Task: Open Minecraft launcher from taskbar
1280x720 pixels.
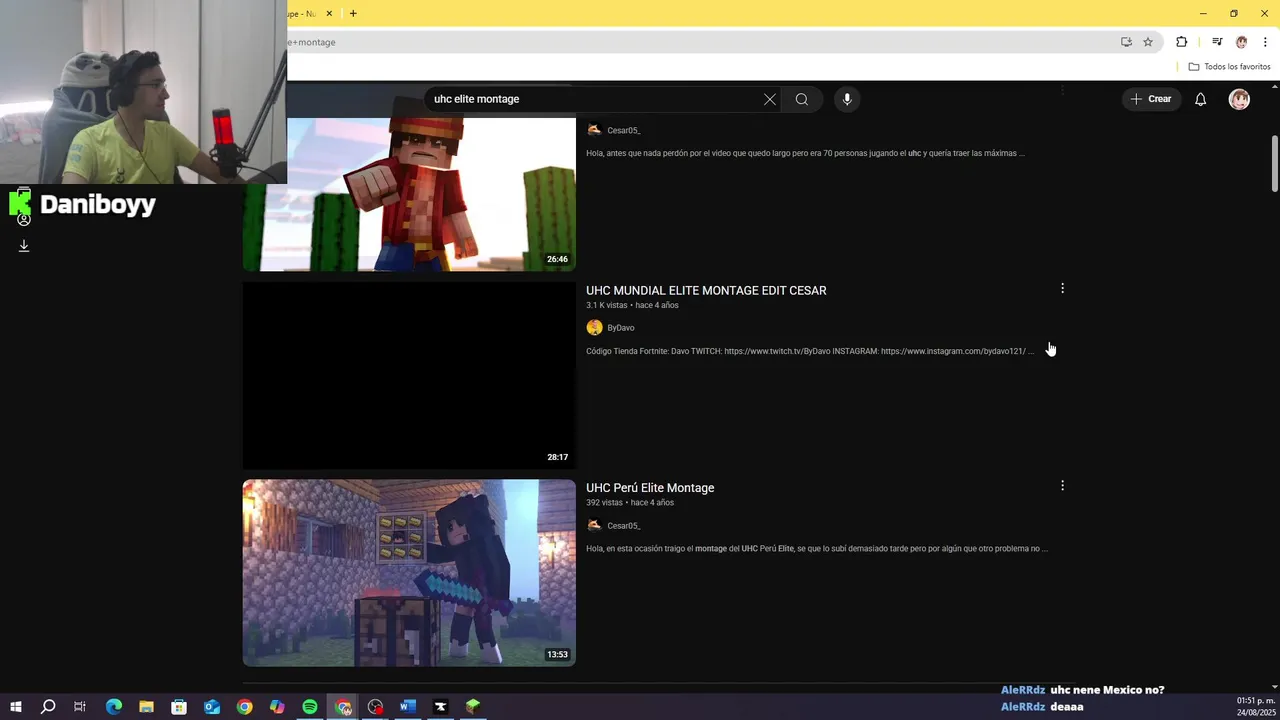Action: [x=473, y=707]
